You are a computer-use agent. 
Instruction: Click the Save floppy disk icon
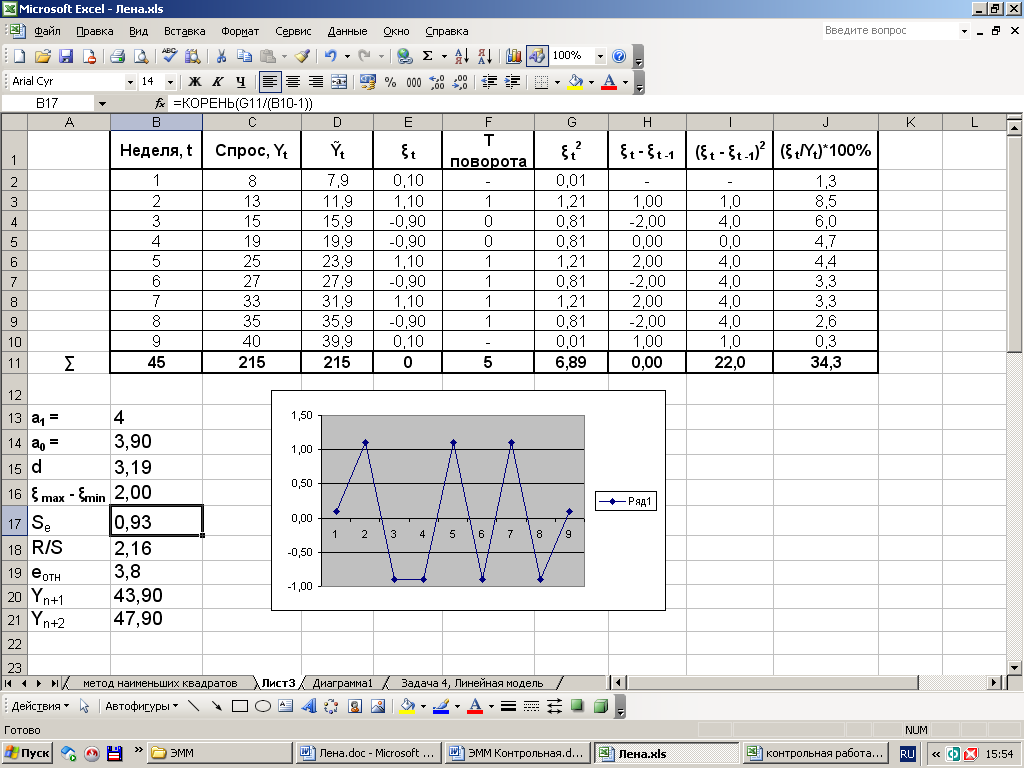pyautogui.click(x=66, y=57)
